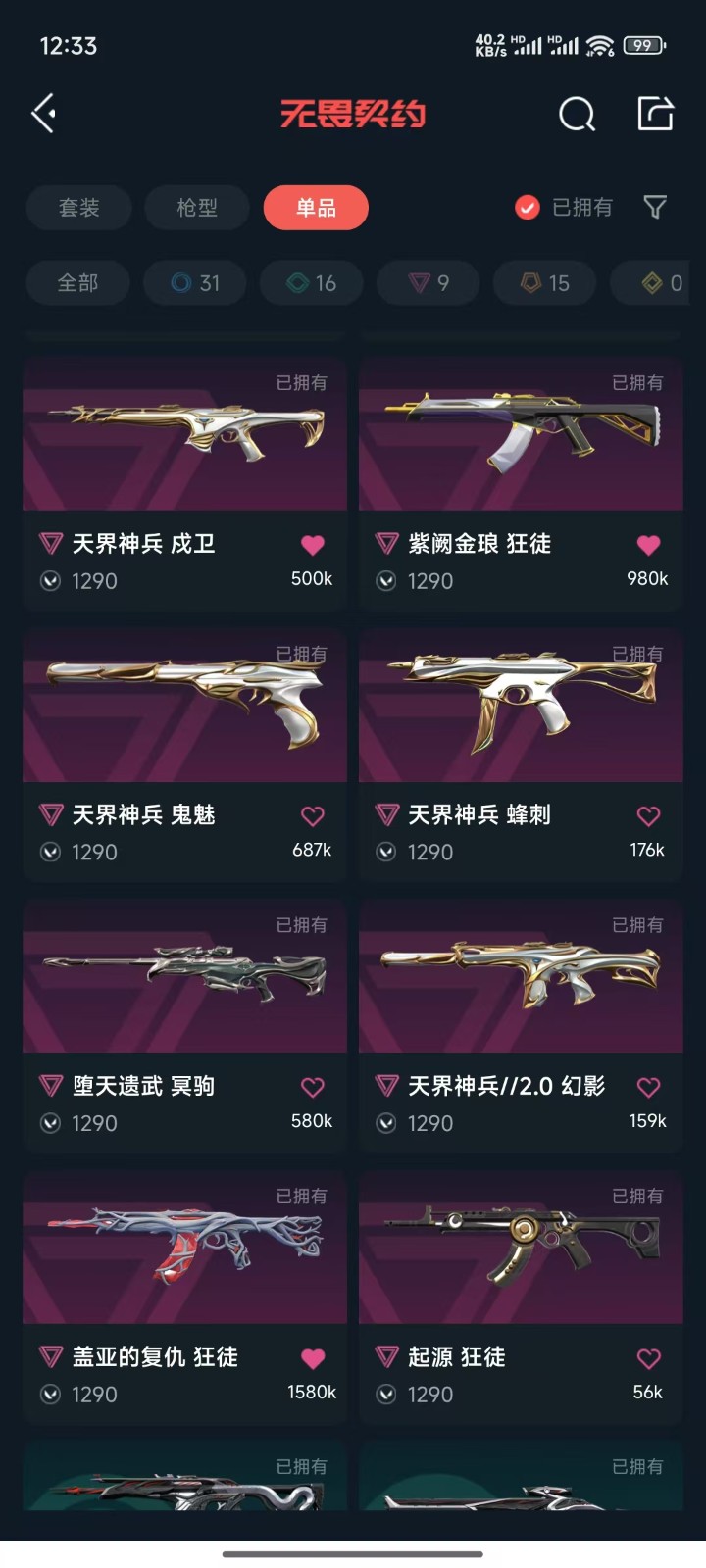Select the 全部 tier filter
The image size is (706, 1568).
tap(77, 283)
